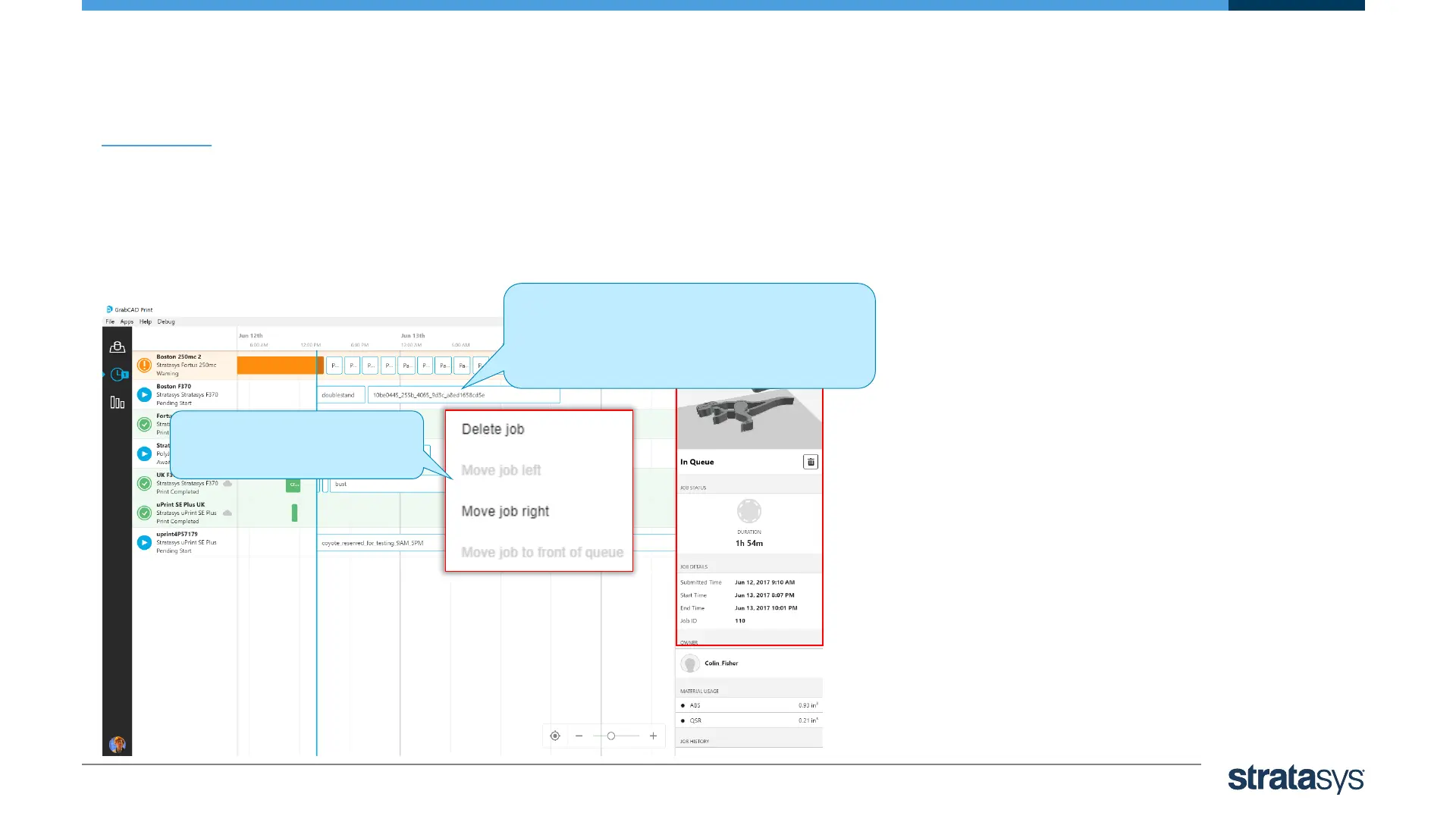Open the Apps menu

point(127,322)
